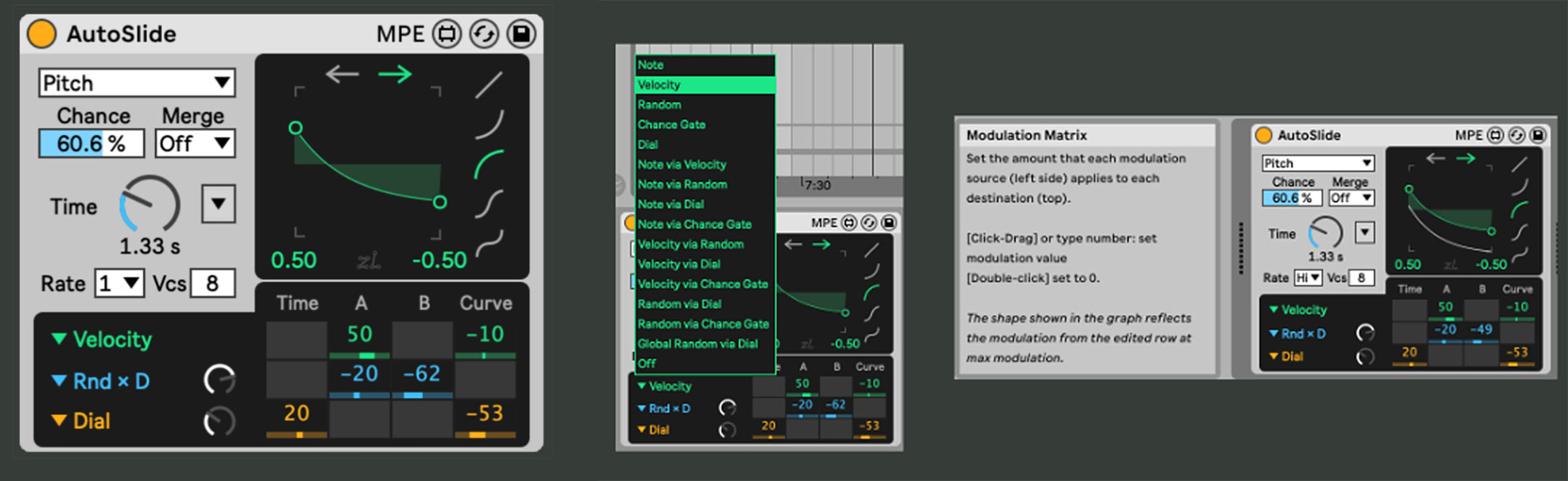Click the 0.50 start value in large AutoSlide
Screen dimensions: 1568x481
point(294,261)
